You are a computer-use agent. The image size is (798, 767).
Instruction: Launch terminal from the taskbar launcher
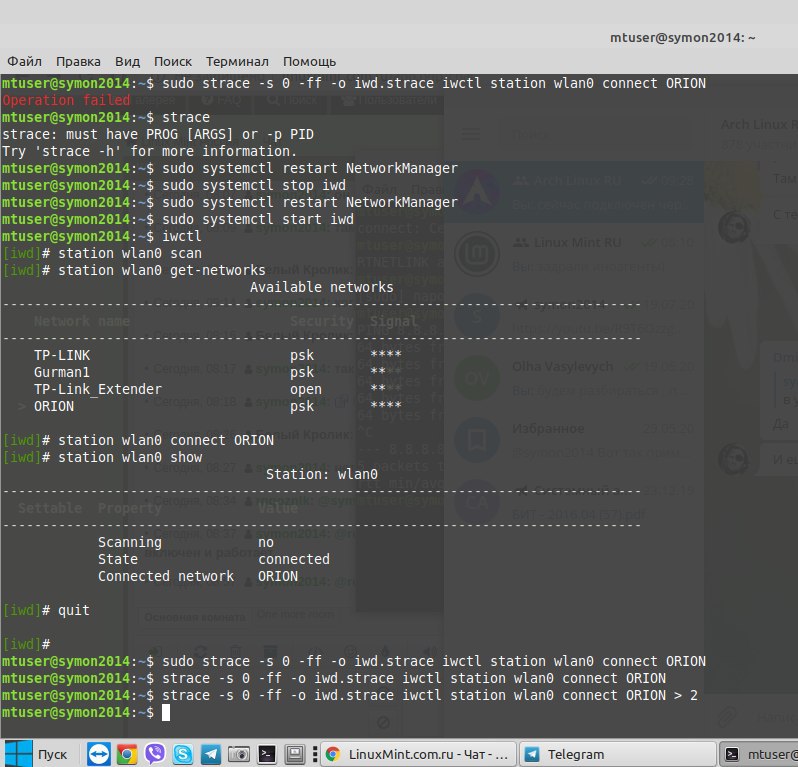point(267,754)
